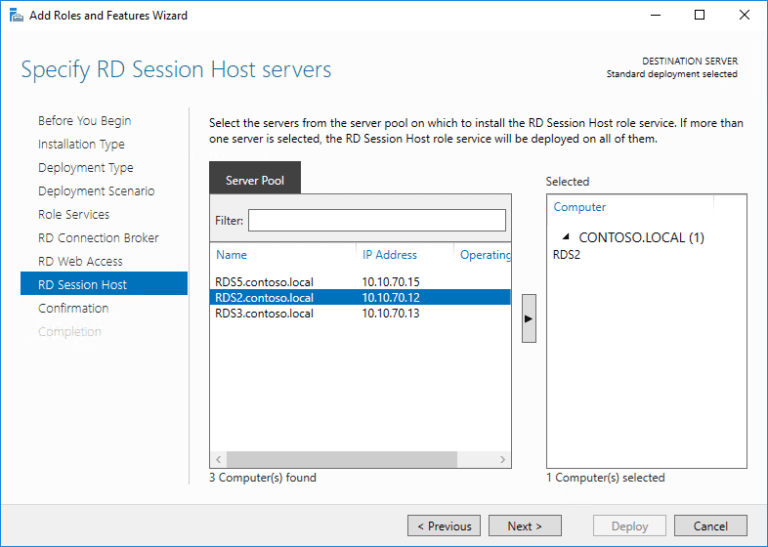Click the Filter text field
This screenshot has height=547, width=768.
(x=376, y=220)
